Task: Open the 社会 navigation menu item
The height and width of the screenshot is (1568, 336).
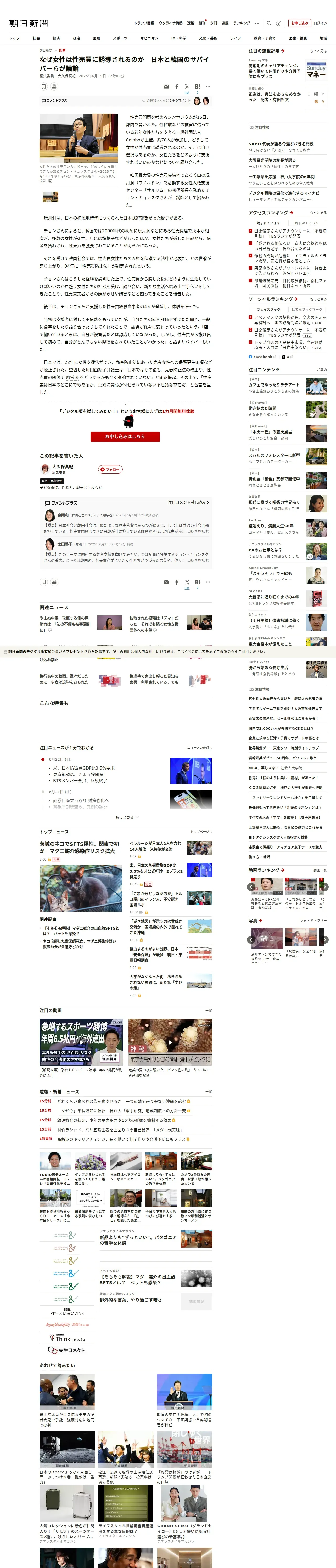Action: coord(36,38)
